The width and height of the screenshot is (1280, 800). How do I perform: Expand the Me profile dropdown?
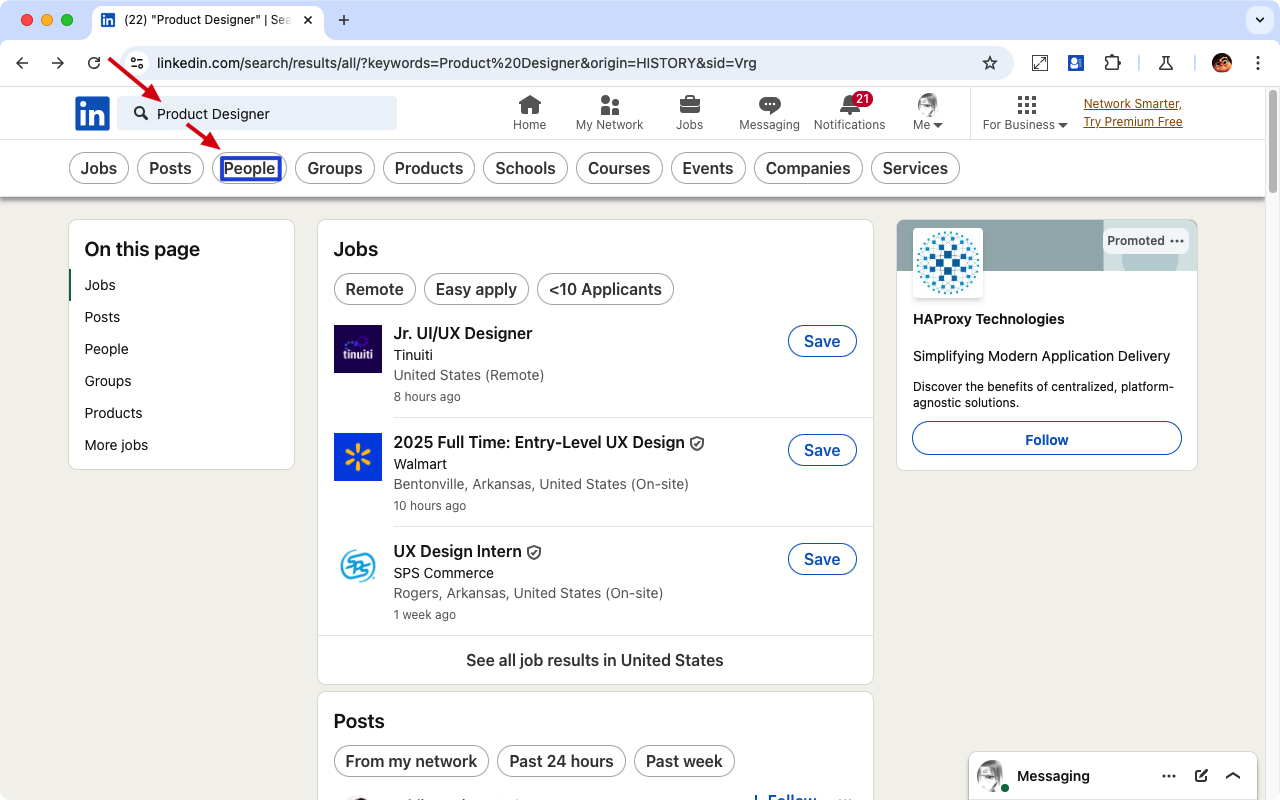(928, 125)
